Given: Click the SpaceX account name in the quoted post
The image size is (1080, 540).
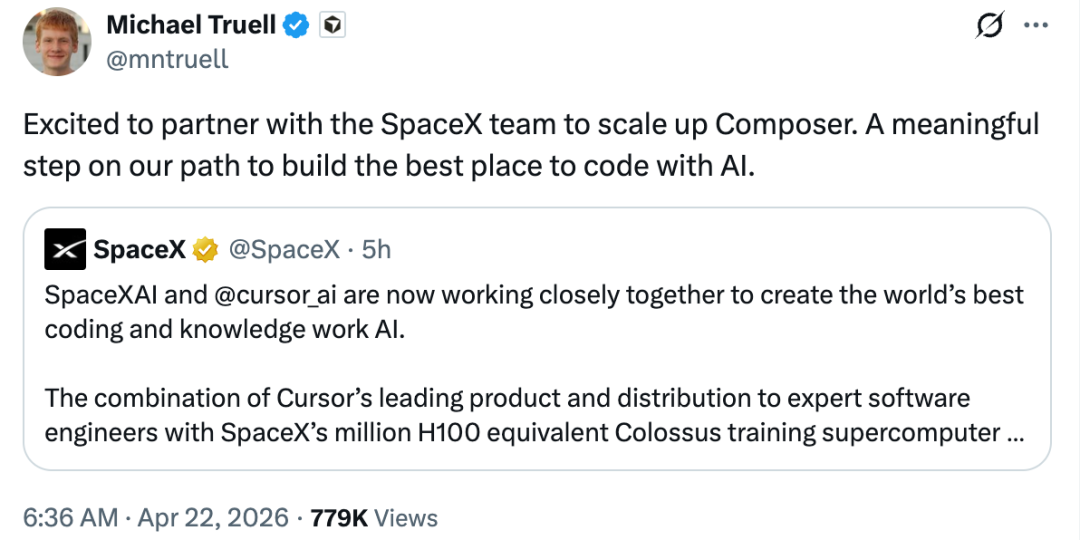Looking at the screenshot, I should pyautogui.click(x=139, y=250).
